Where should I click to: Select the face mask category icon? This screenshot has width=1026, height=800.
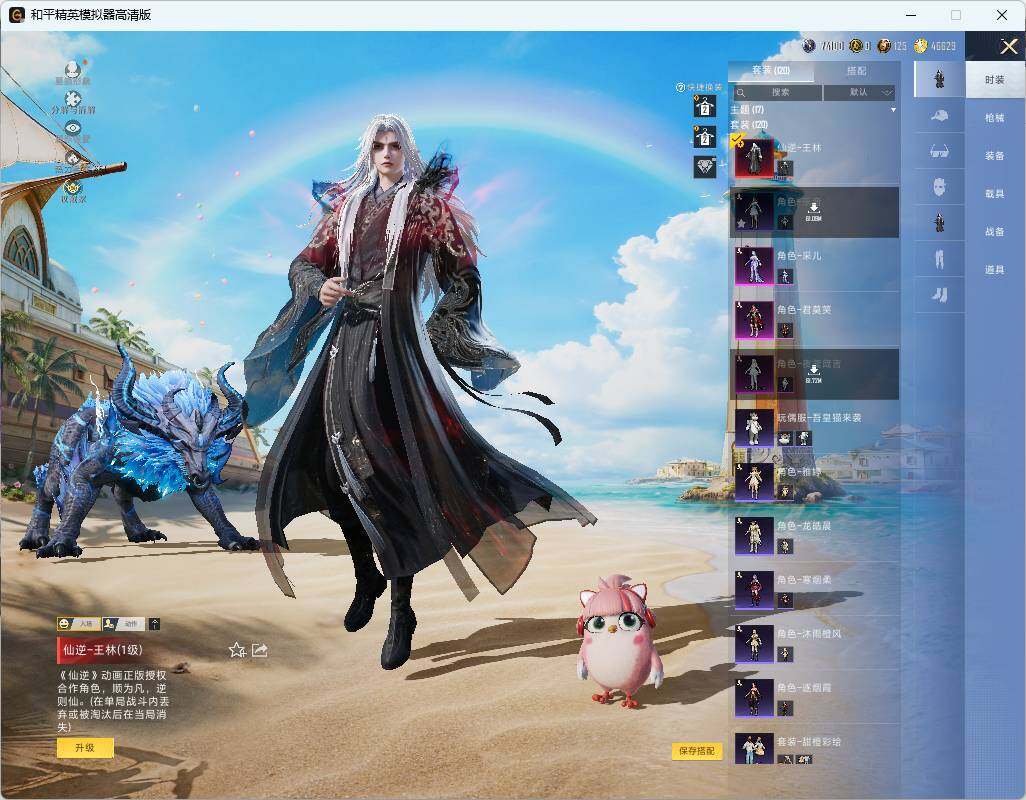coord(939,188)
